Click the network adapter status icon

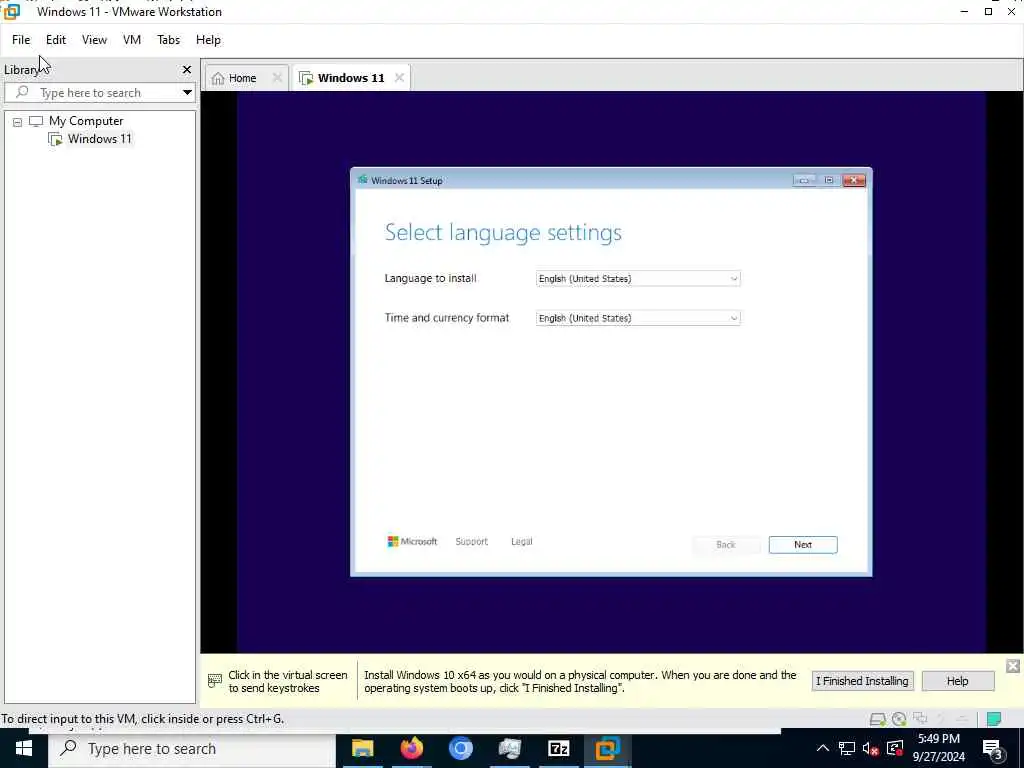click(920, 719)
